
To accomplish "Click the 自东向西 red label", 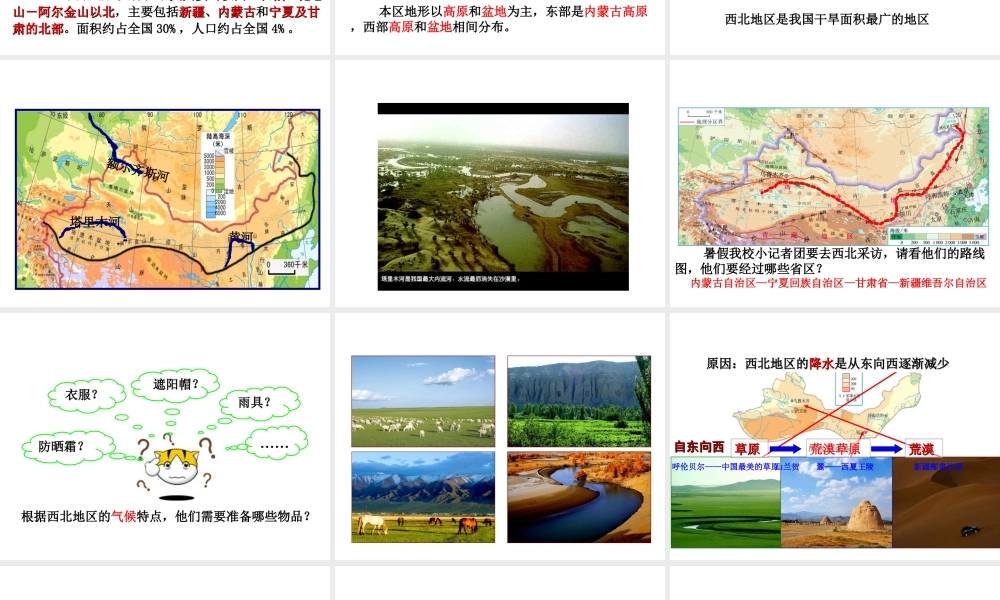I will [x=700, y=448].
